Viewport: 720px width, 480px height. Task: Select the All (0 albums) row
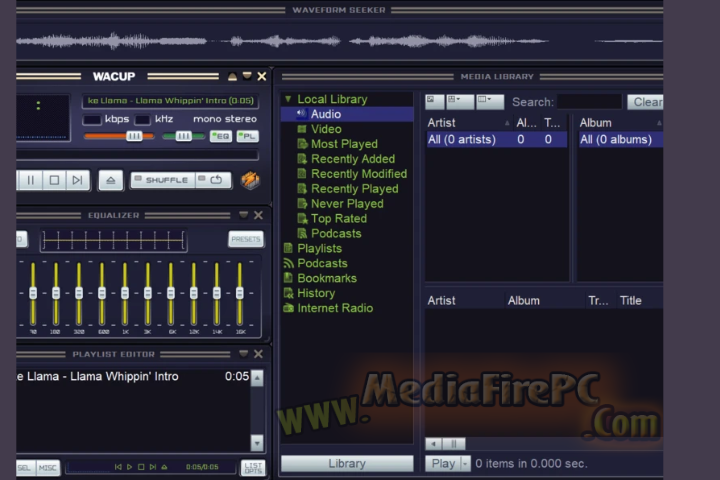pos(620,139)
